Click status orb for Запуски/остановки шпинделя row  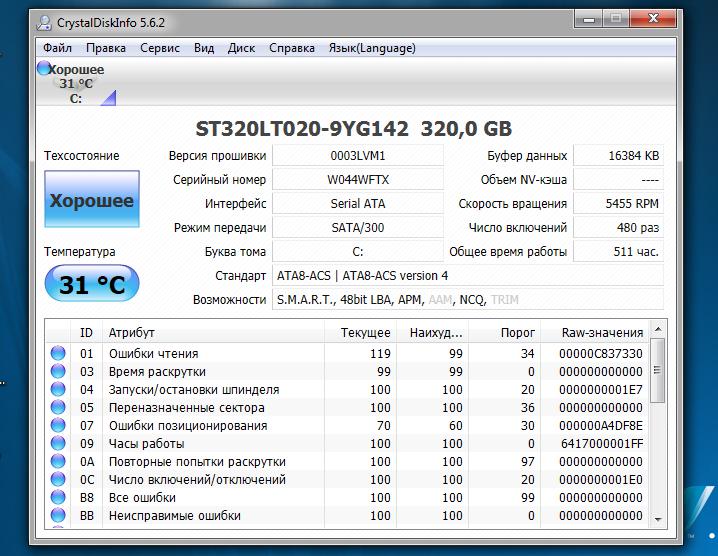58,389
